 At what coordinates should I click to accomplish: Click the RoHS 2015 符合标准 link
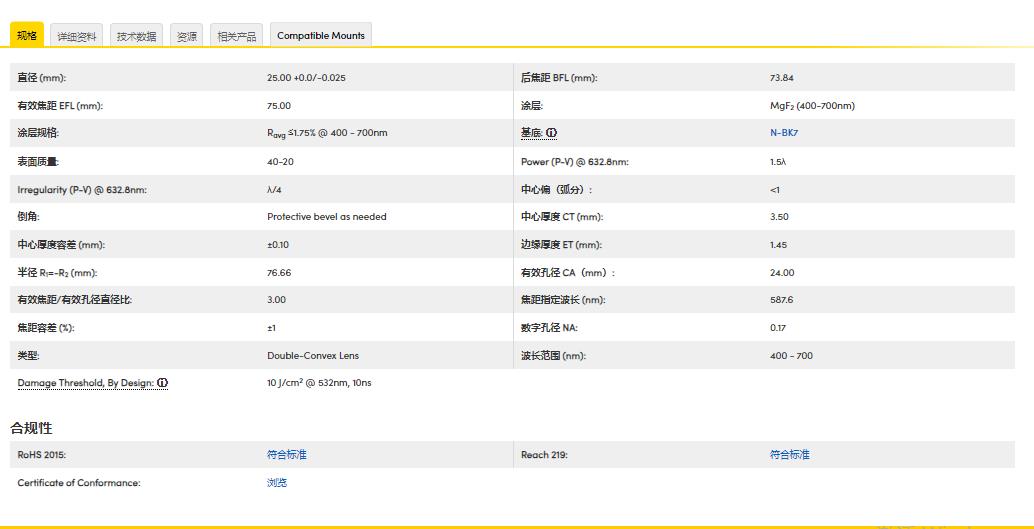pos(286,455)
